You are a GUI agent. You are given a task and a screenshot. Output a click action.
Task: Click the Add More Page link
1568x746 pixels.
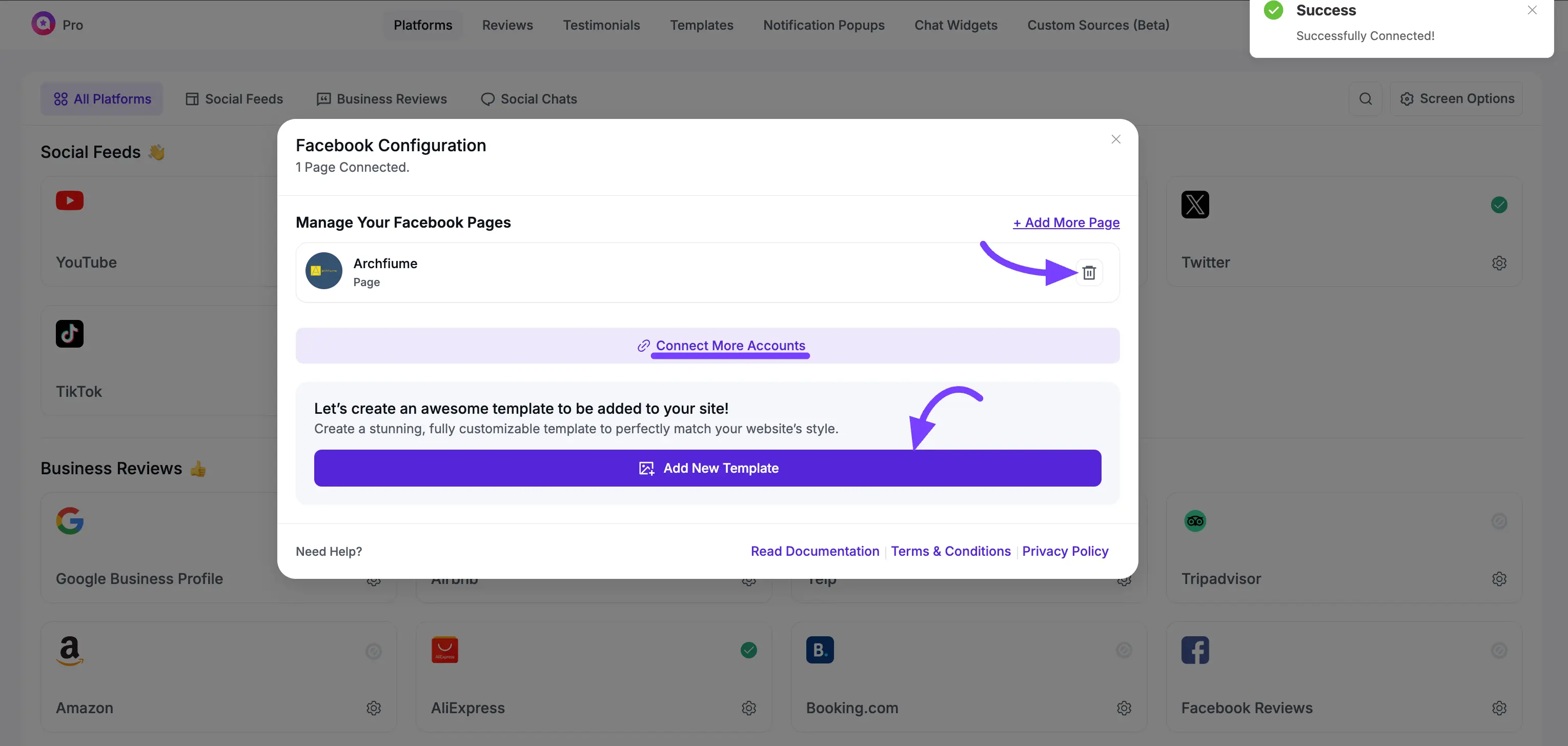pyautogui.click(x=1066, y=223)
